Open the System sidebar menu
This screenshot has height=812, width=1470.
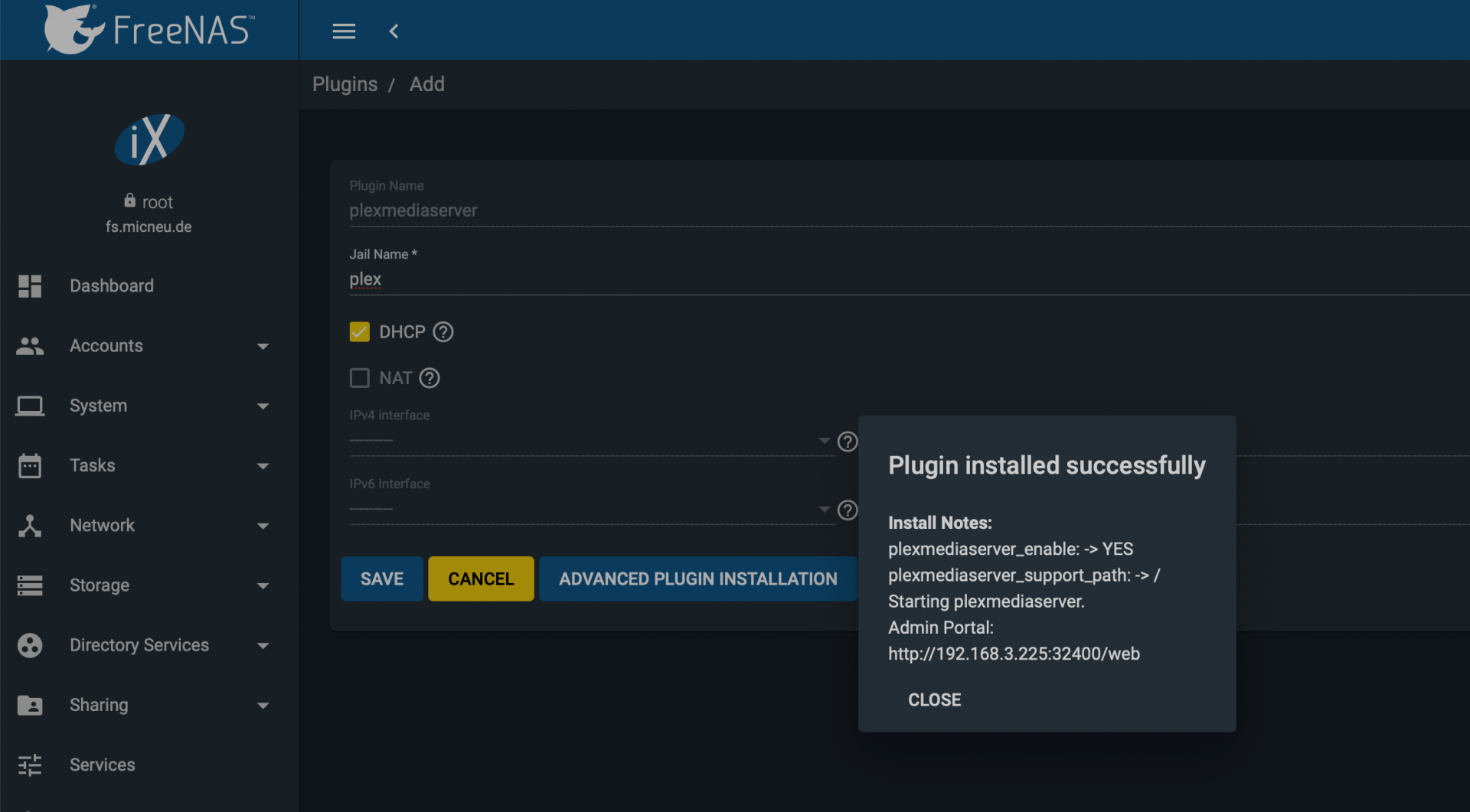pos(149,406)
